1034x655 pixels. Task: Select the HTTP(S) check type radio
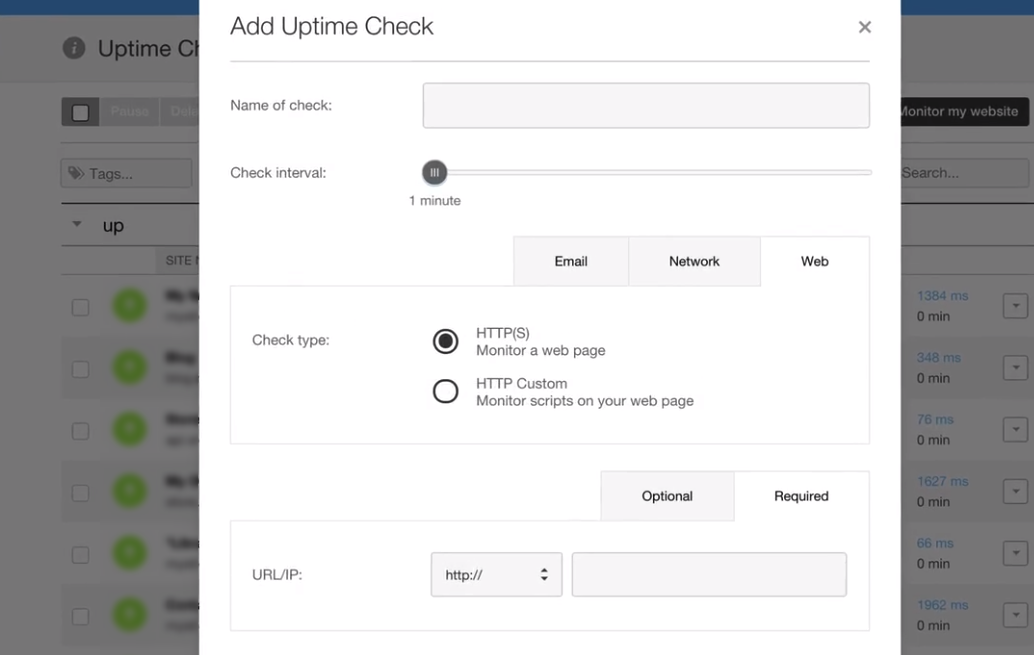point(445,341)
